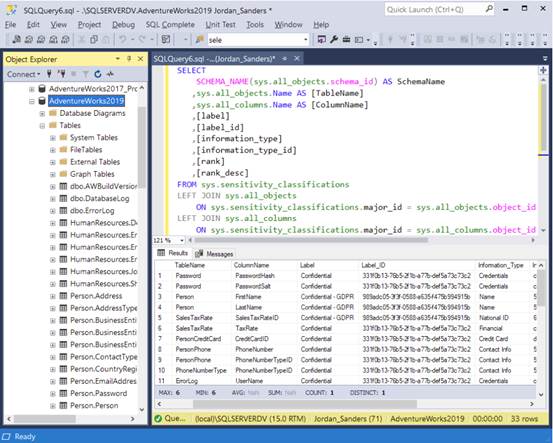Switch to the Results tab

pos(173,253)
